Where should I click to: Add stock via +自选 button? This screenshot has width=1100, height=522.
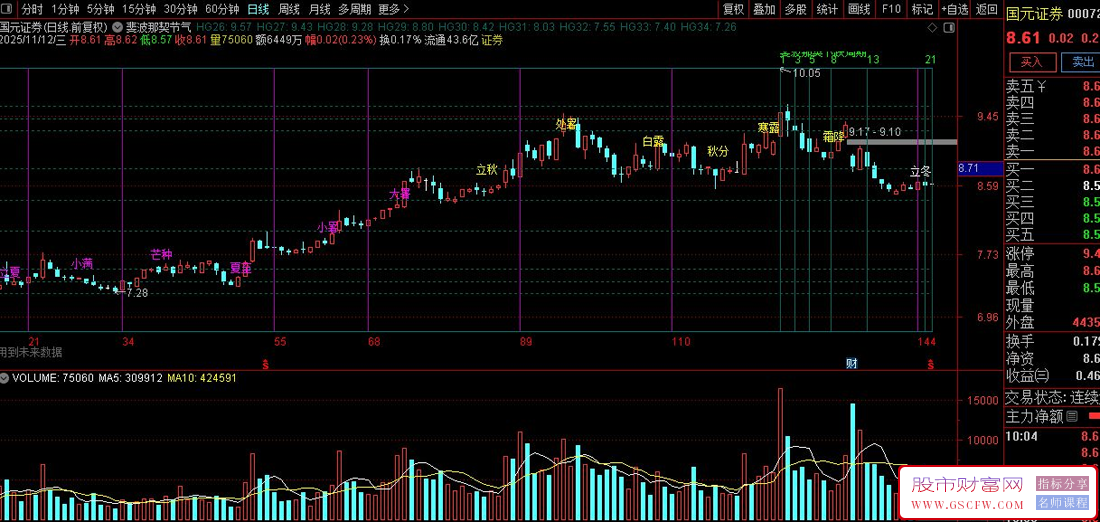[955, 10]
